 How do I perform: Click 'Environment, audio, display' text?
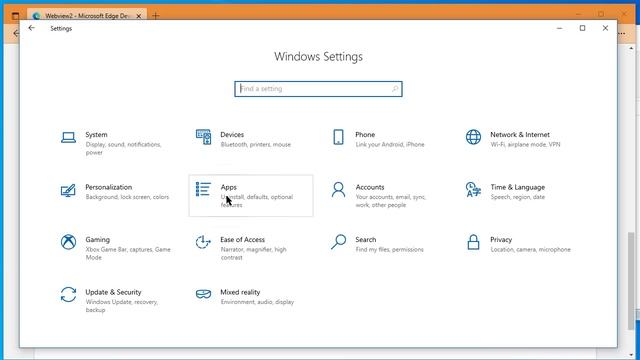[257, 302]
